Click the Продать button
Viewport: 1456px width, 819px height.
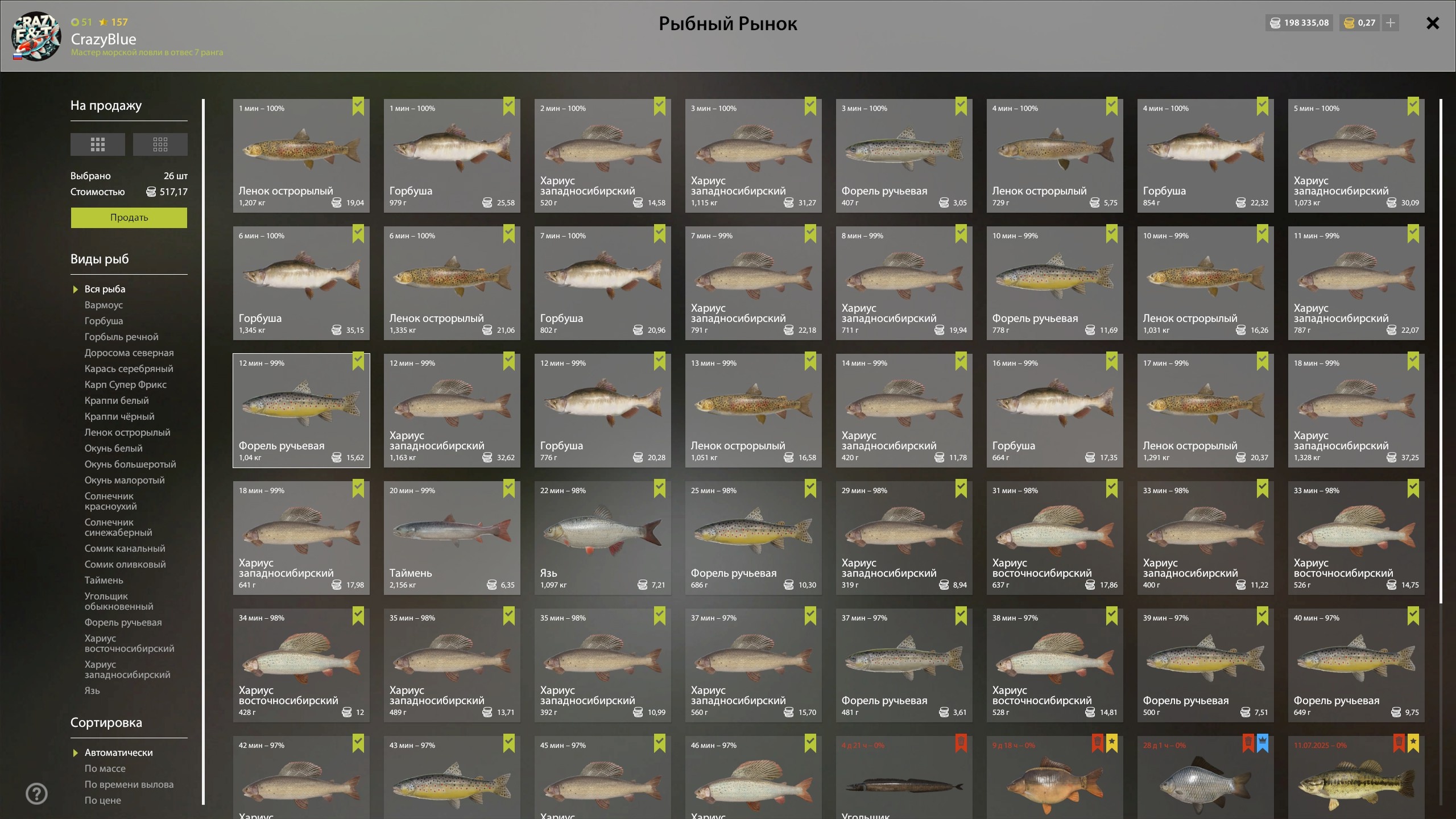(x=129, y=217)
